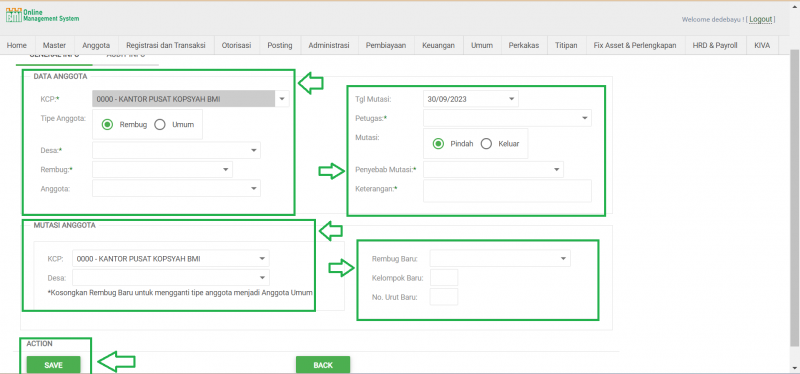This screenshot has width=800, height=374.
Task: Click the scrollbar down arrow
Action: pos(794,368)
